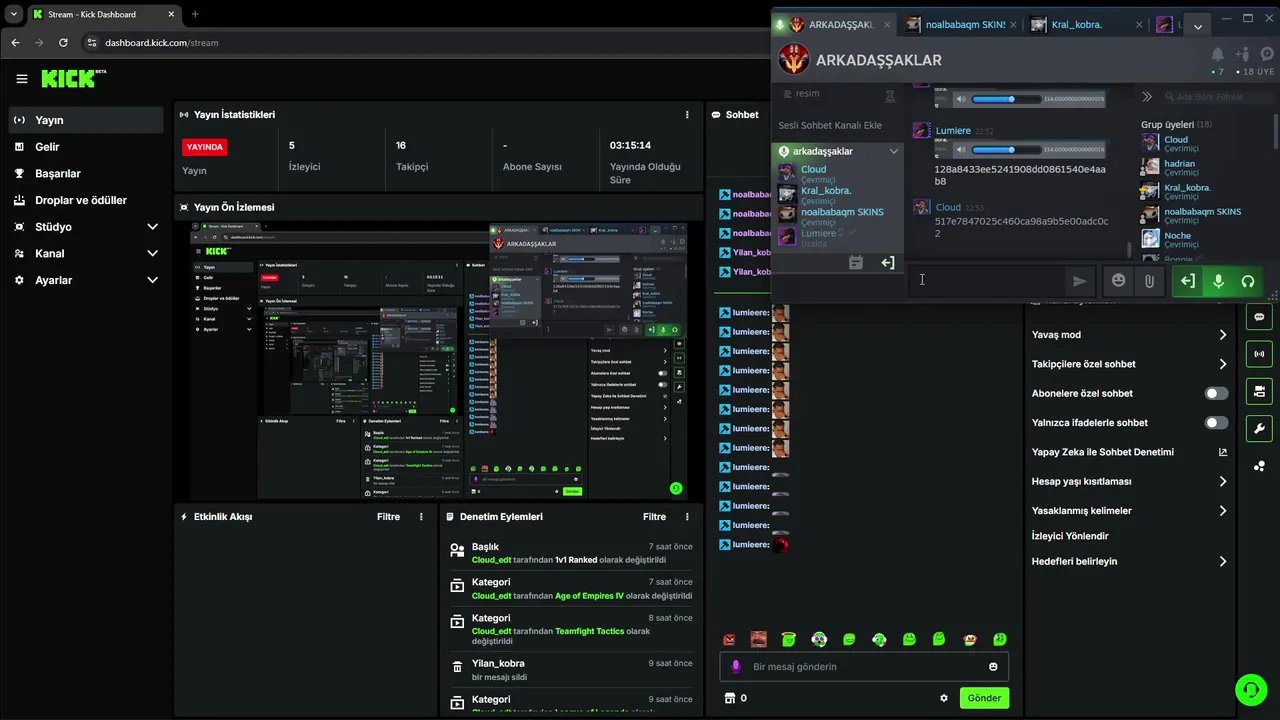The image size is (1280, 720).
Task: Open the Etkinlik Akışı Filtre button
Action: 388,517
